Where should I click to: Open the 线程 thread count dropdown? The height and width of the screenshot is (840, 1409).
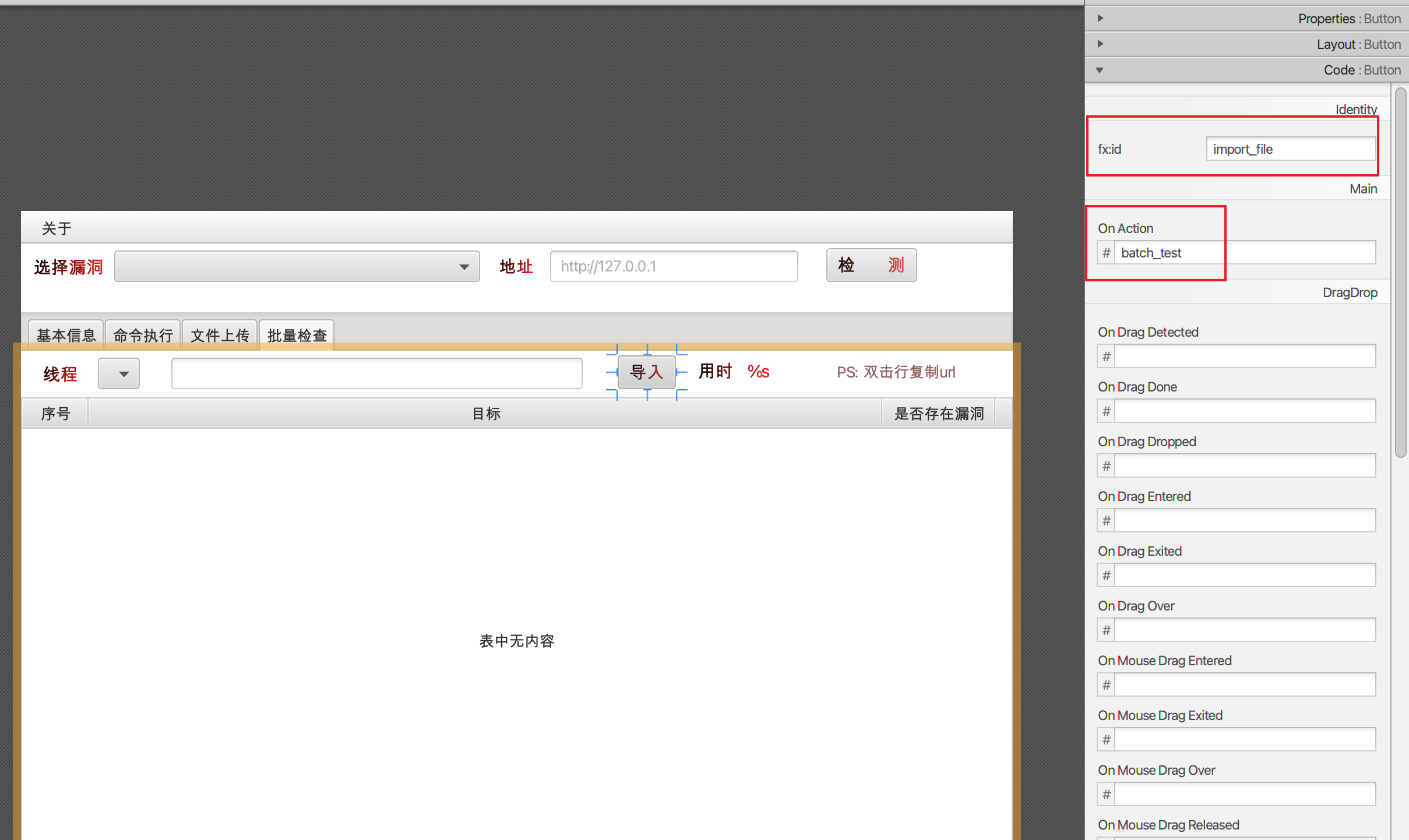point(119,373)
